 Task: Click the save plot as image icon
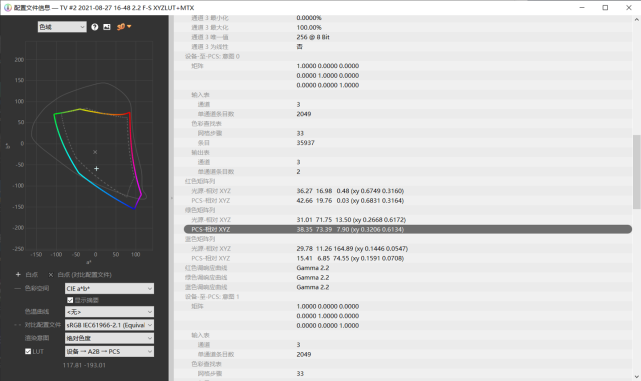pos(107,27)
